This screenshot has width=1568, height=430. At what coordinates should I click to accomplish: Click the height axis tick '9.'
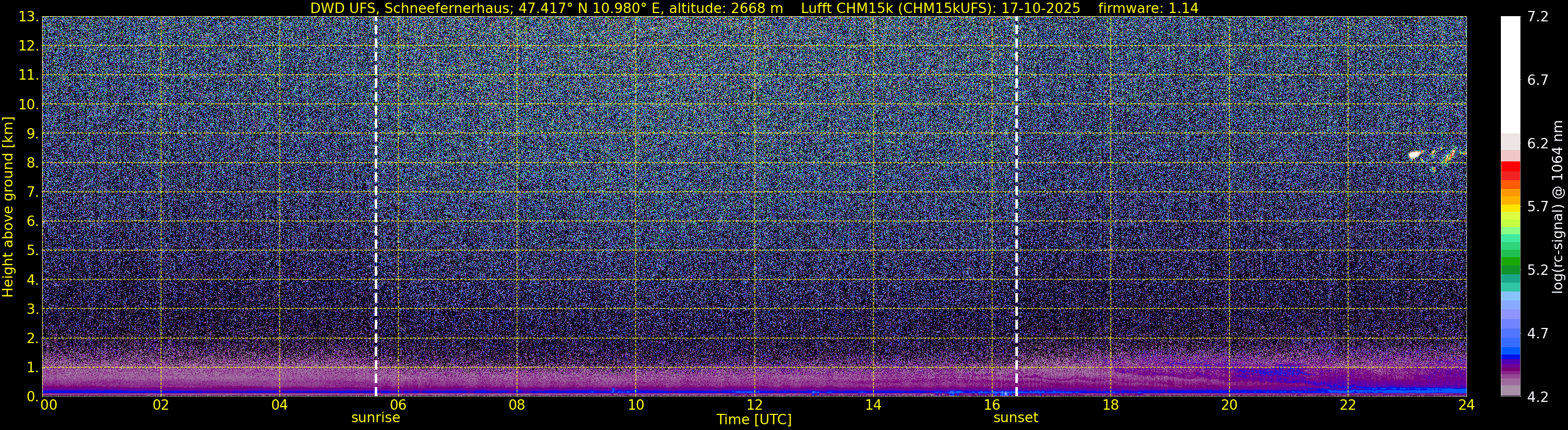(x=33, y=133)
